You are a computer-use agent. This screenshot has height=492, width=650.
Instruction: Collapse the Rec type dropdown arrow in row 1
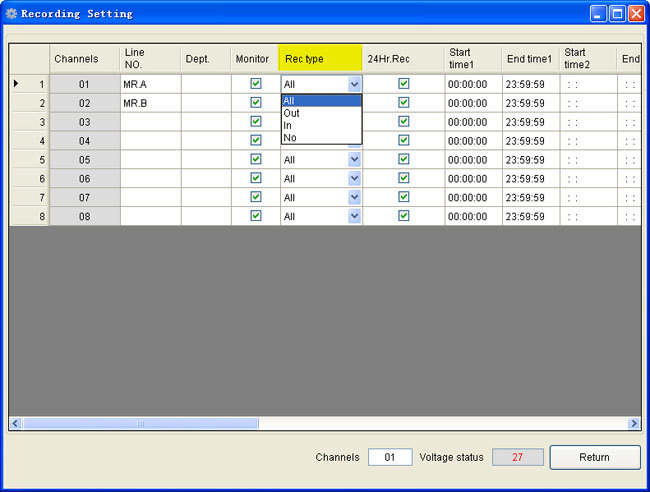click(x=354, y=85)
